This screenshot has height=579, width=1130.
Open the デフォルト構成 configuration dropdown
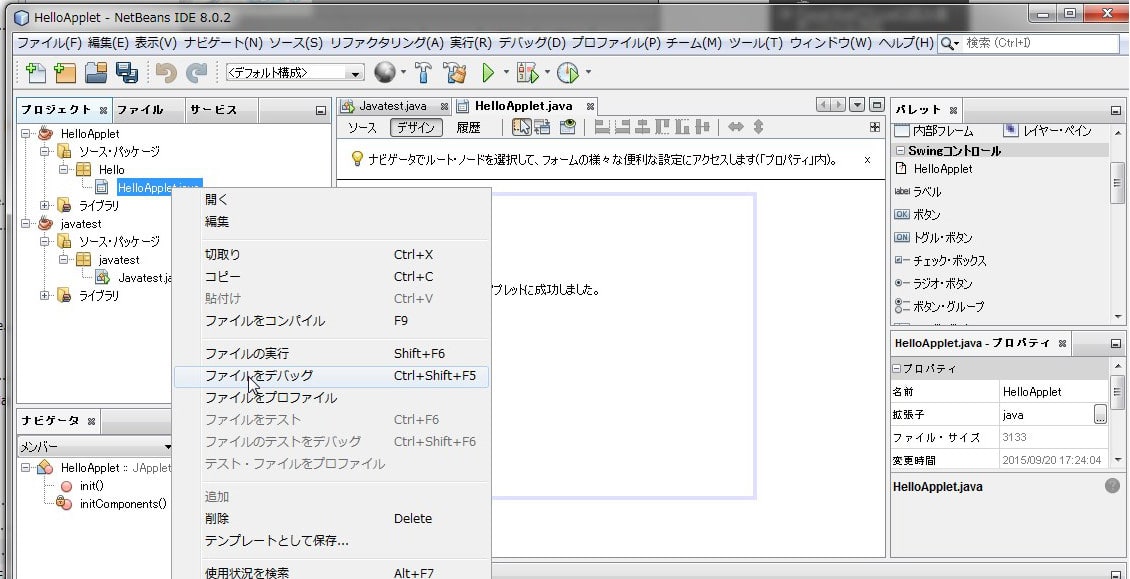coord(295,73)
